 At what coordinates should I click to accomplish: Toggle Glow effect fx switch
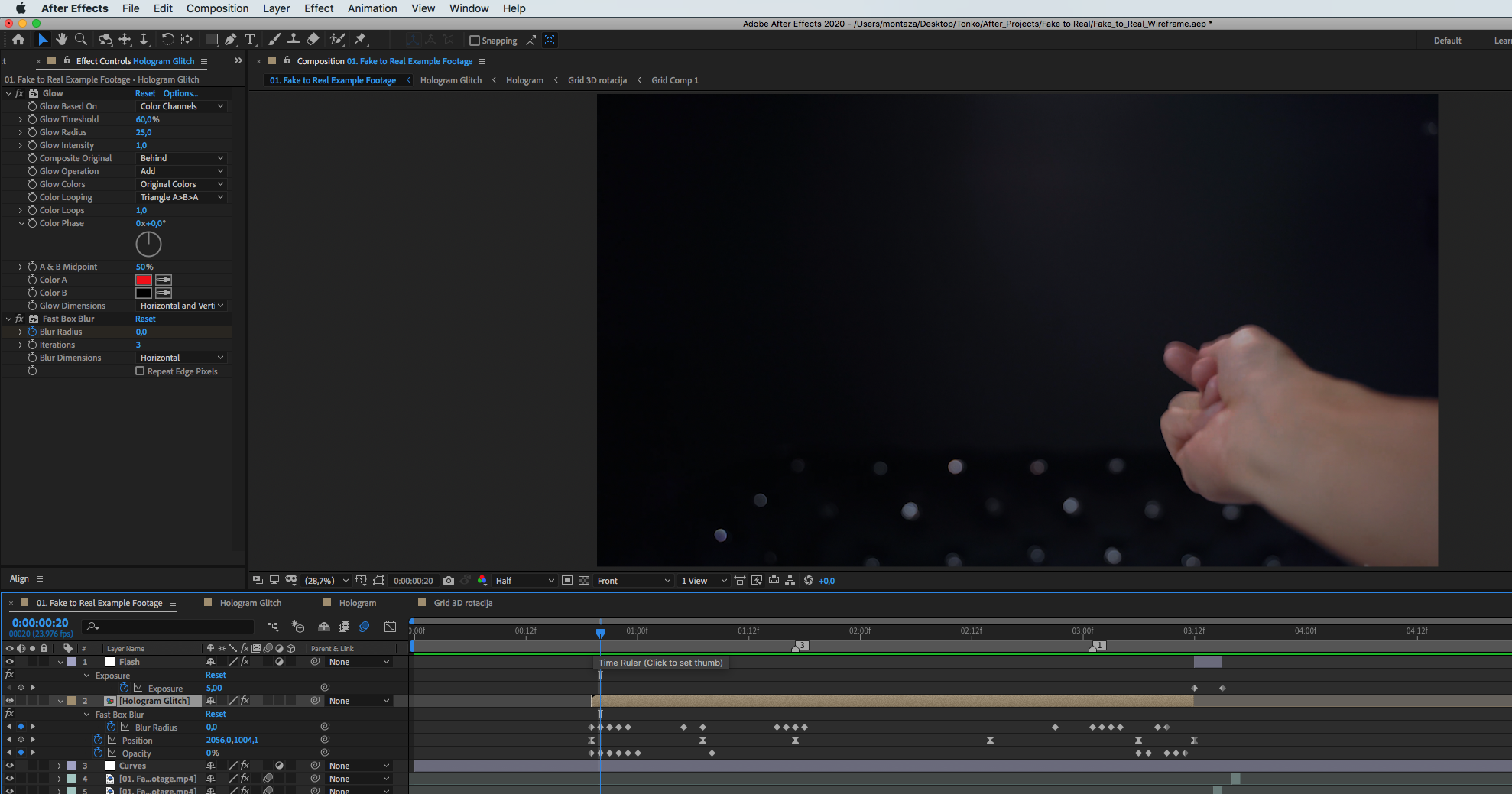click(19, 93)
